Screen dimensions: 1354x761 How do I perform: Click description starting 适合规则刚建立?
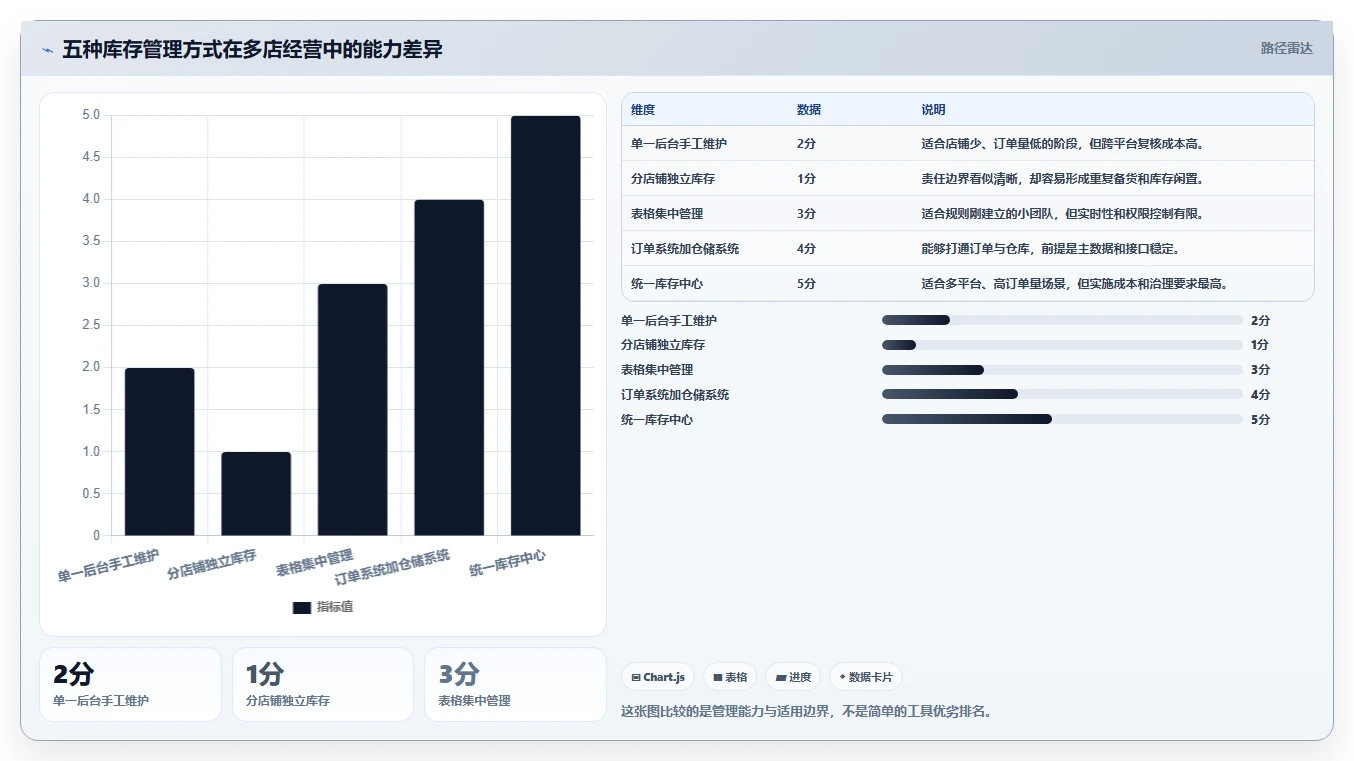pyautogui.click(x=1063, y=214)
